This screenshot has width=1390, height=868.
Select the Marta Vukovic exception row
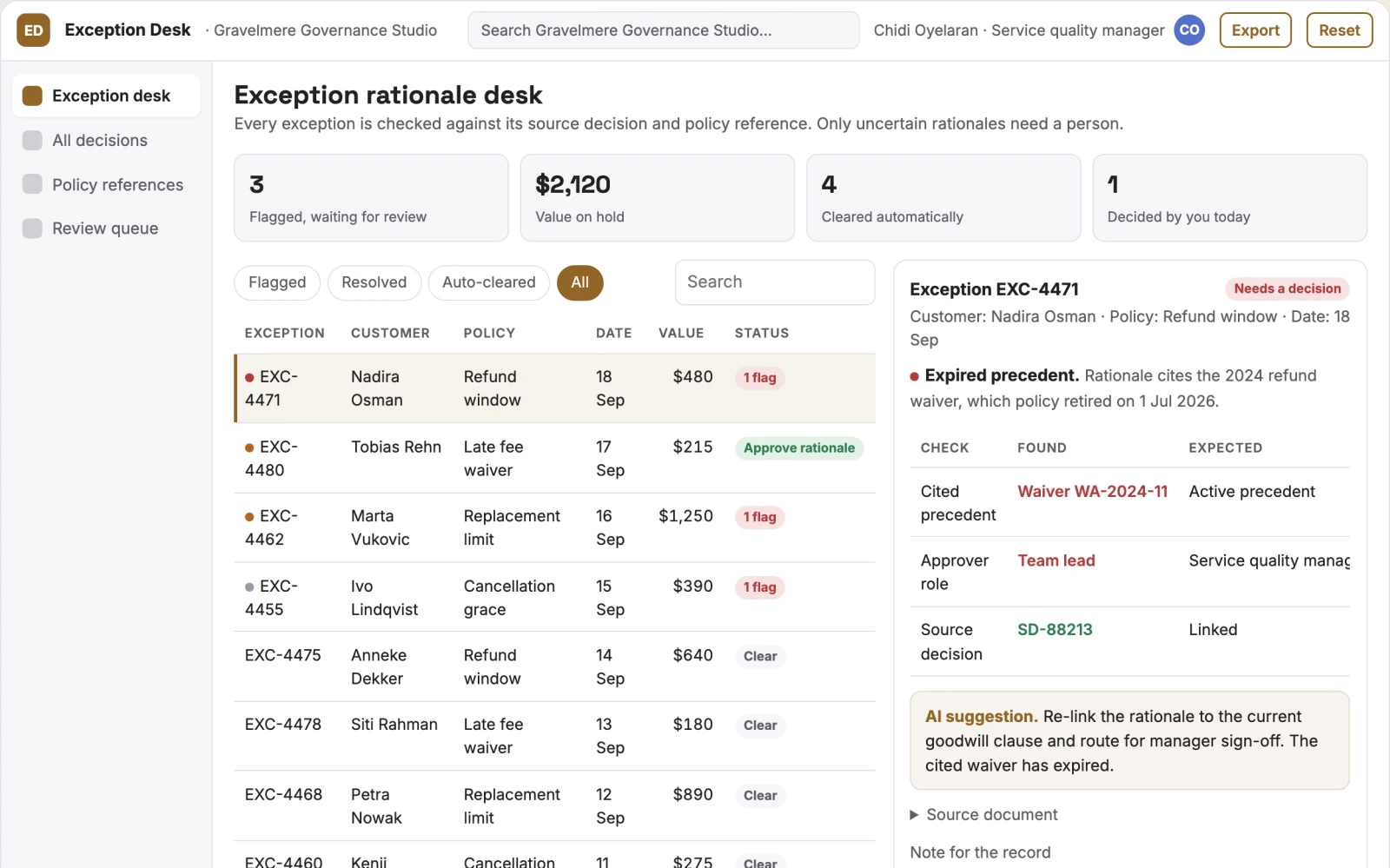(554, 527)
